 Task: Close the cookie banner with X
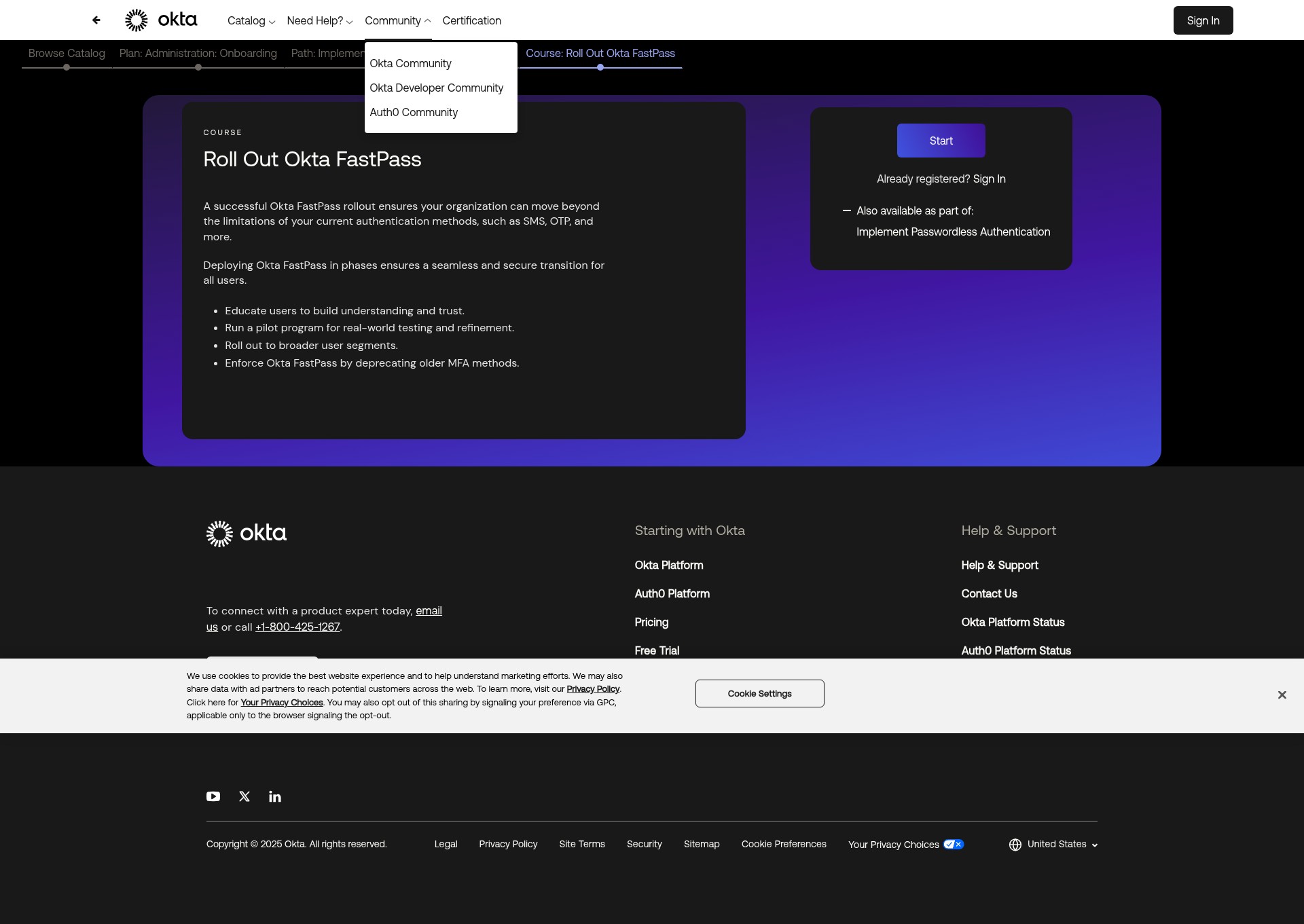[x=1282, y=695]
